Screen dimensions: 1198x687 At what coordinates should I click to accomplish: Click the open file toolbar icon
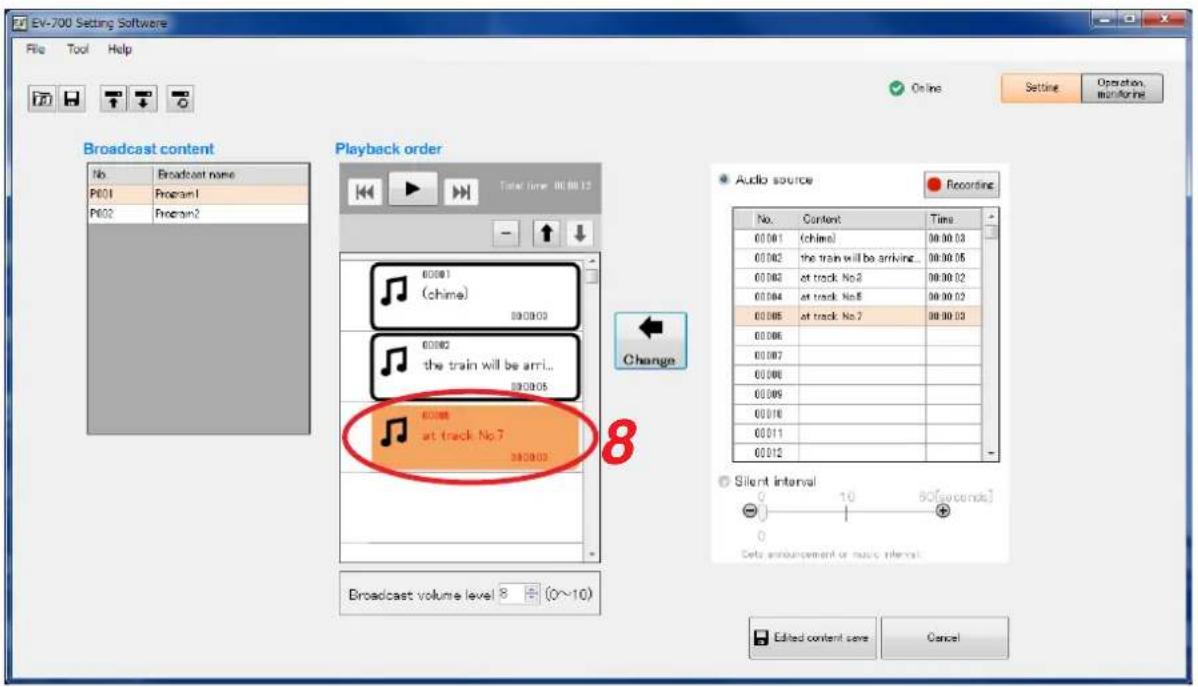[42, 99]
